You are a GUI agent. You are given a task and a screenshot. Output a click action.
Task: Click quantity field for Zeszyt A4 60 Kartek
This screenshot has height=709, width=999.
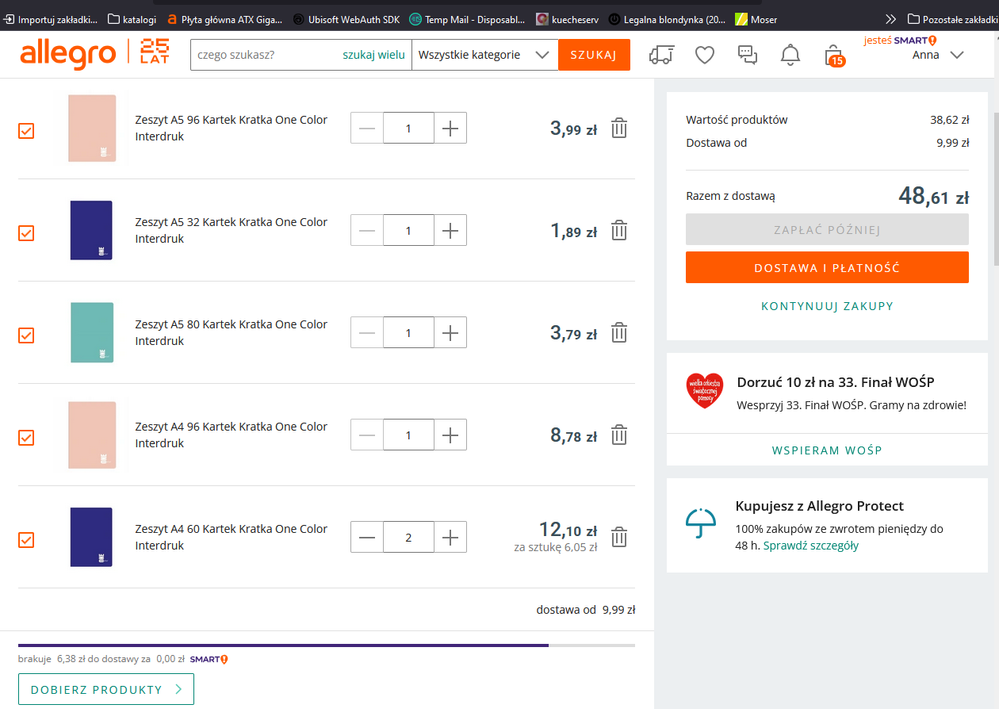point(408,537)
